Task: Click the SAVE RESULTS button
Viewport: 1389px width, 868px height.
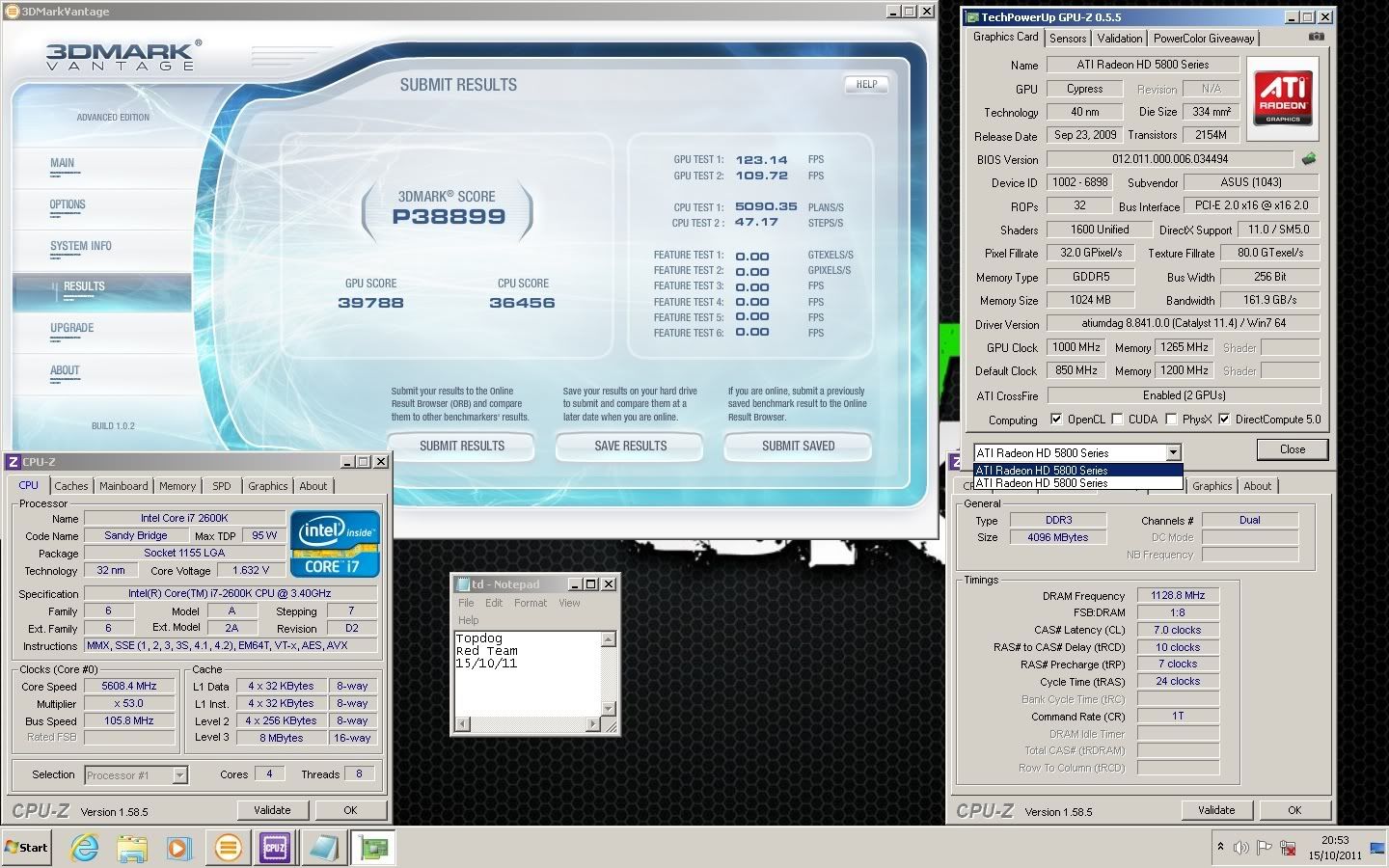Action: click(x=631, y=446)
